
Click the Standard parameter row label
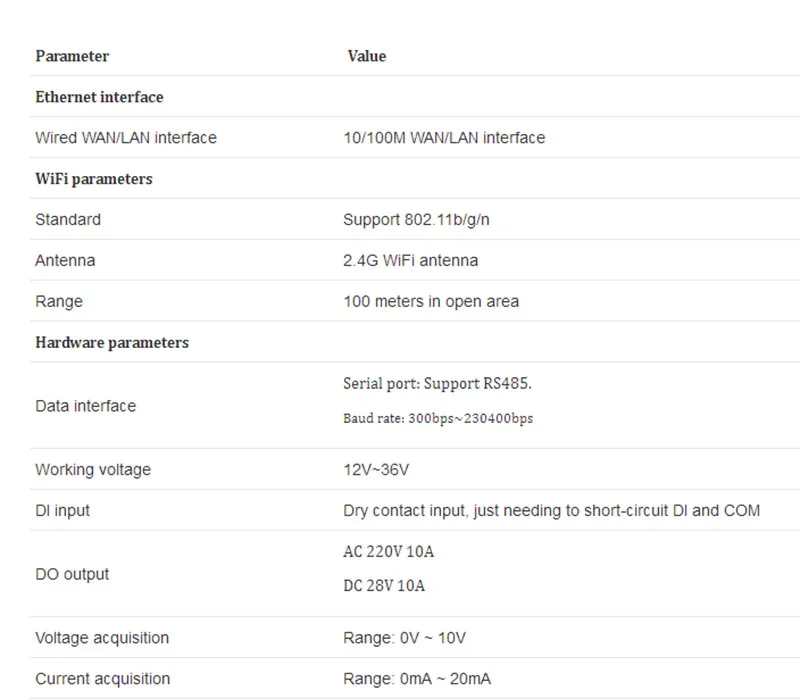click(x=68, y=219)
